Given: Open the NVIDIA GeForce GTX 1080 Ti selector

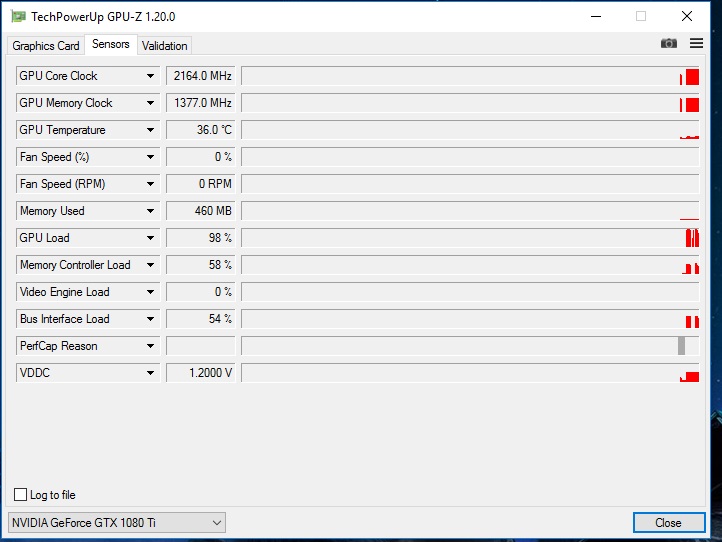Looking at the screenshot, I should (117, 523).
